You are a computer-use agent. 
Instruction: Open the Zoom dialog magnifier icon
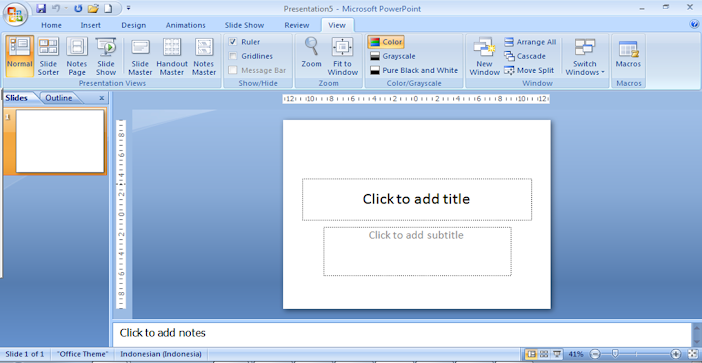tap(311, 53)
